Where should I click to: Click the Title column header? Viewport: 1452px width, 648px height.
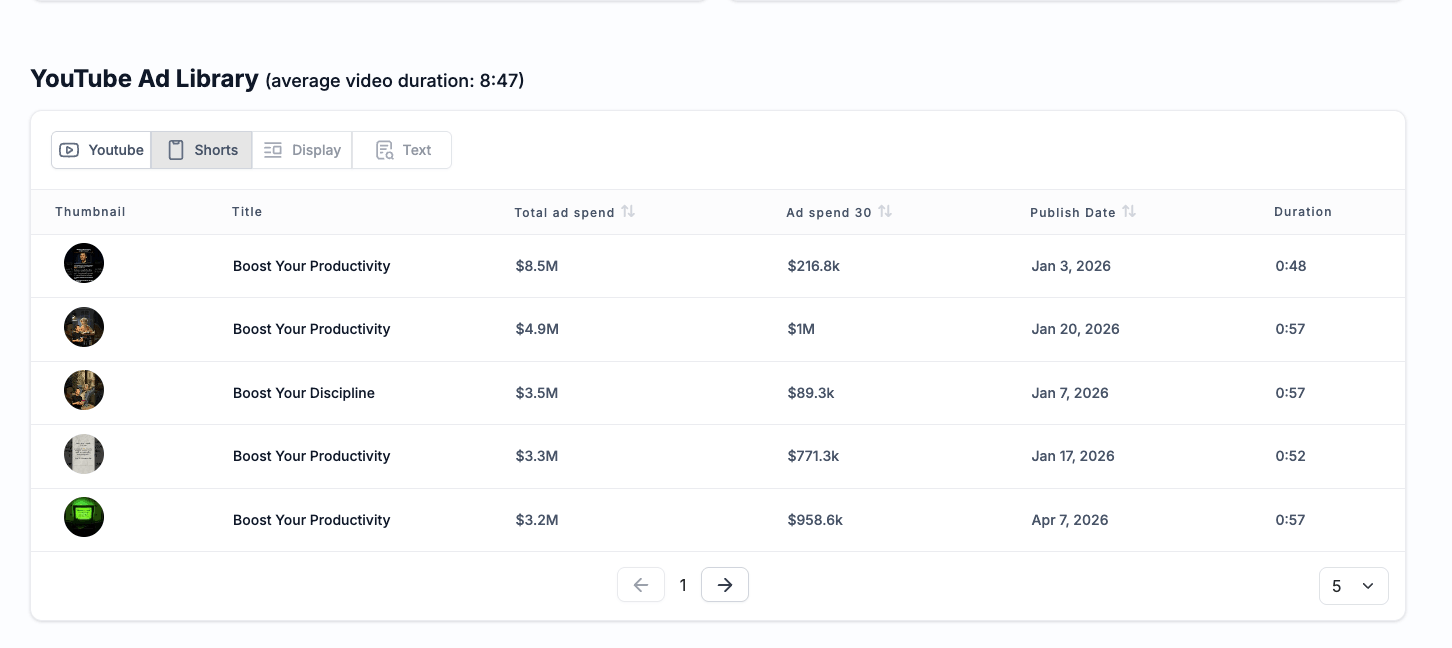pyautogui.click(x=247, y=212)
